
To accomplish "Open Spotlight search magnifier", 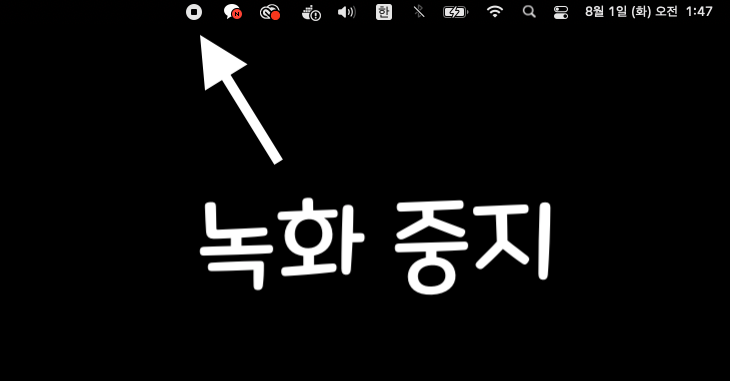I will click(x=529, y=12).
